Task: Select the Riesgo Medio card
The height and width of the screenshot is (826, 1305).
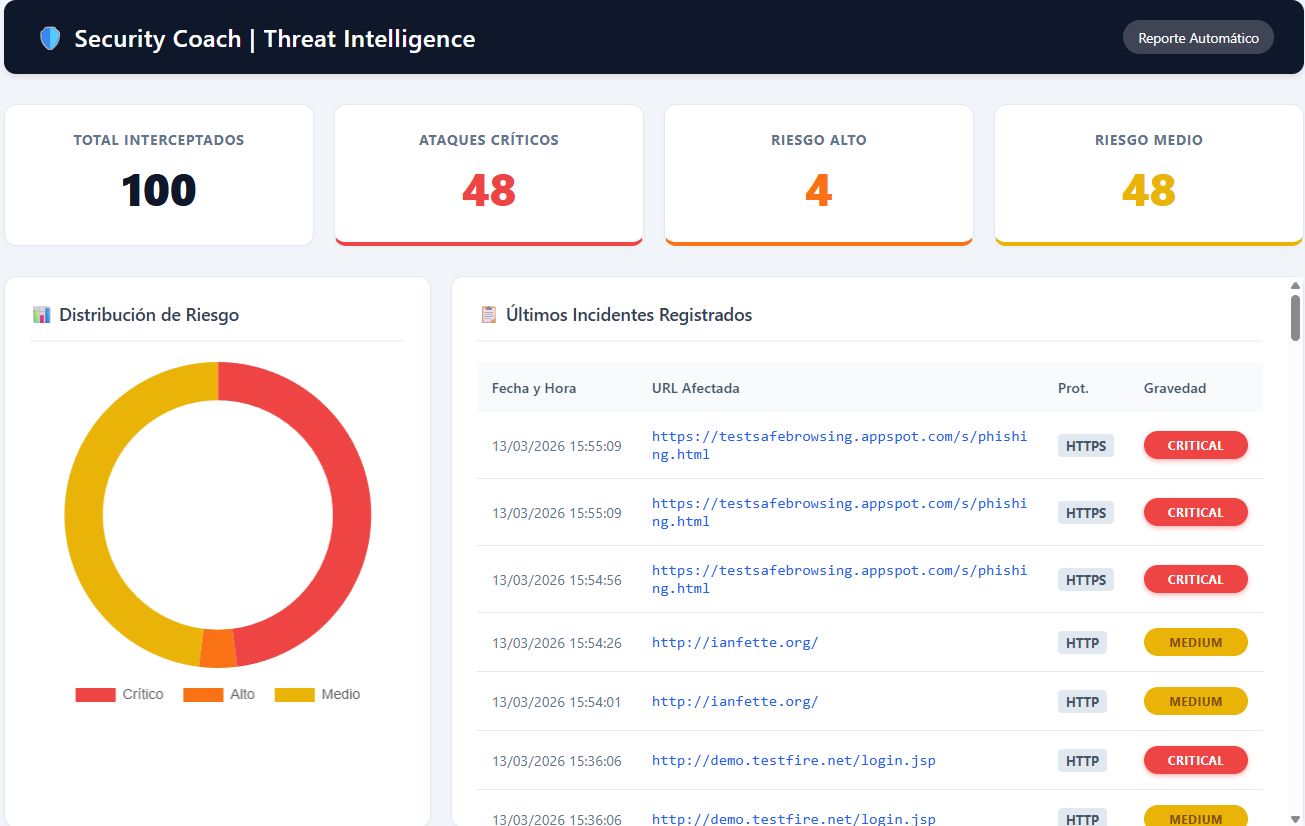Action: coord(1149,175)
